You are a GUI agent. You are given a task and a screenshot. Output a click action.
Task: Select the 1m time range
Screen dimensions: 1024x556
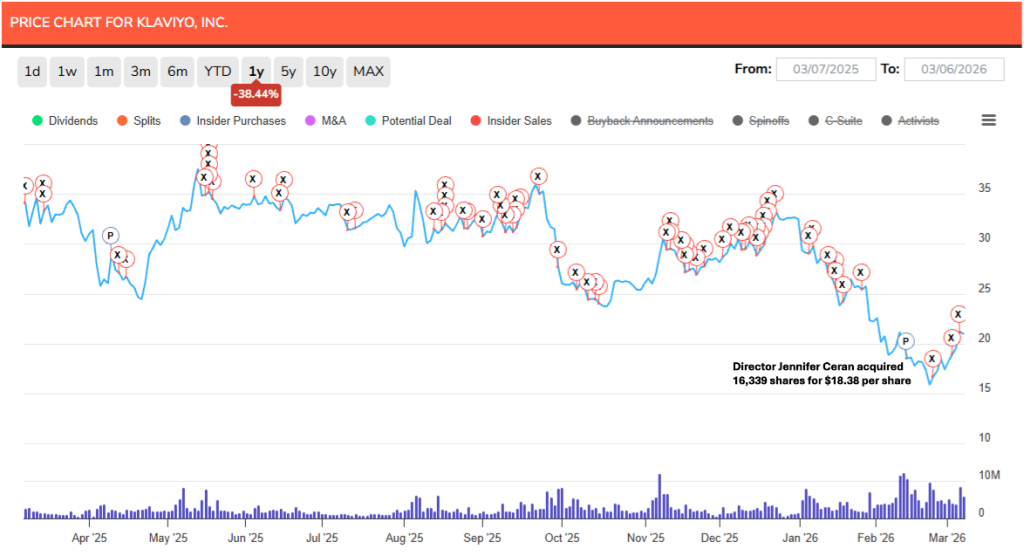(104, 71)
